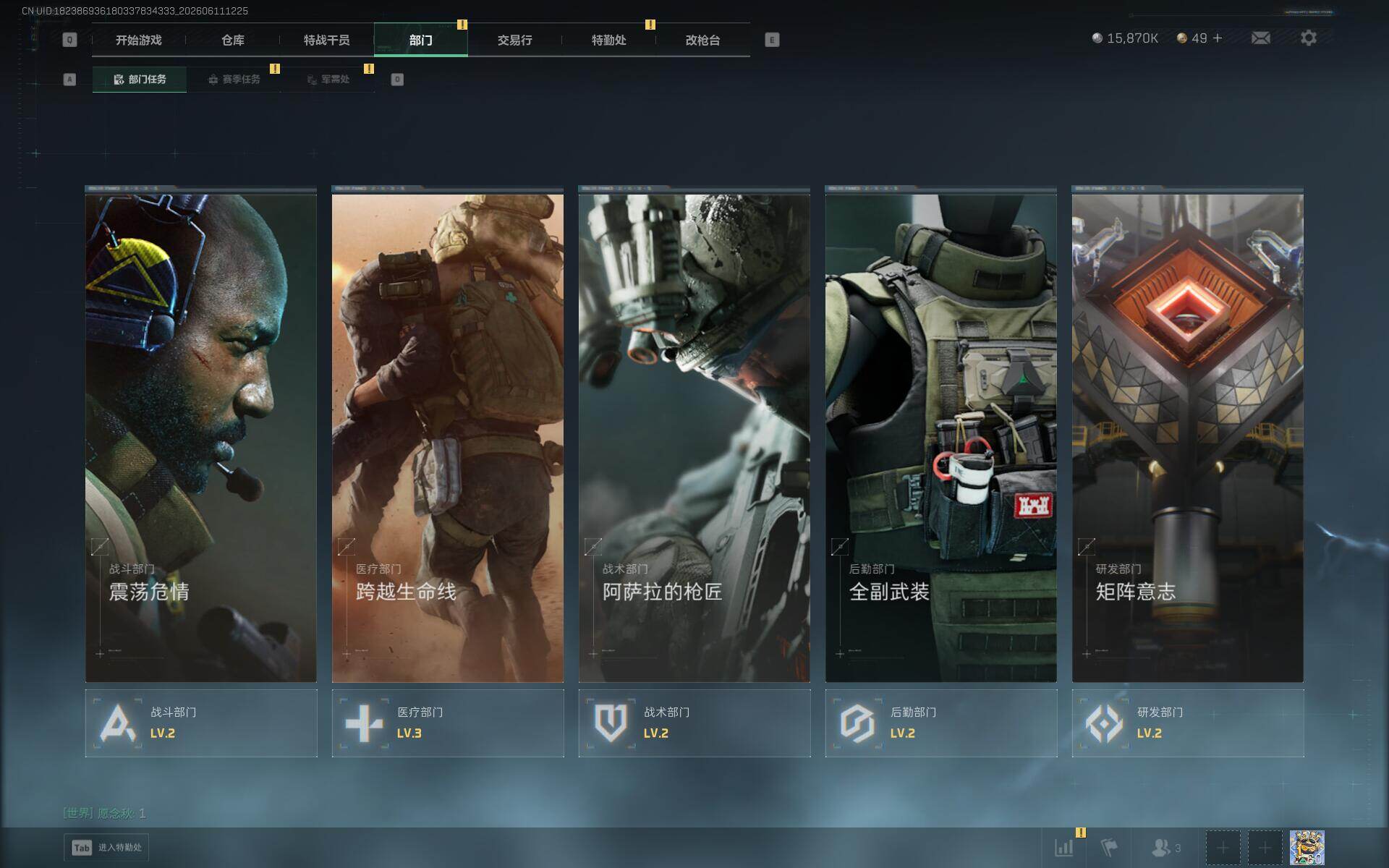Click the 医疗部门 LV.3 level label

[409, 733]
